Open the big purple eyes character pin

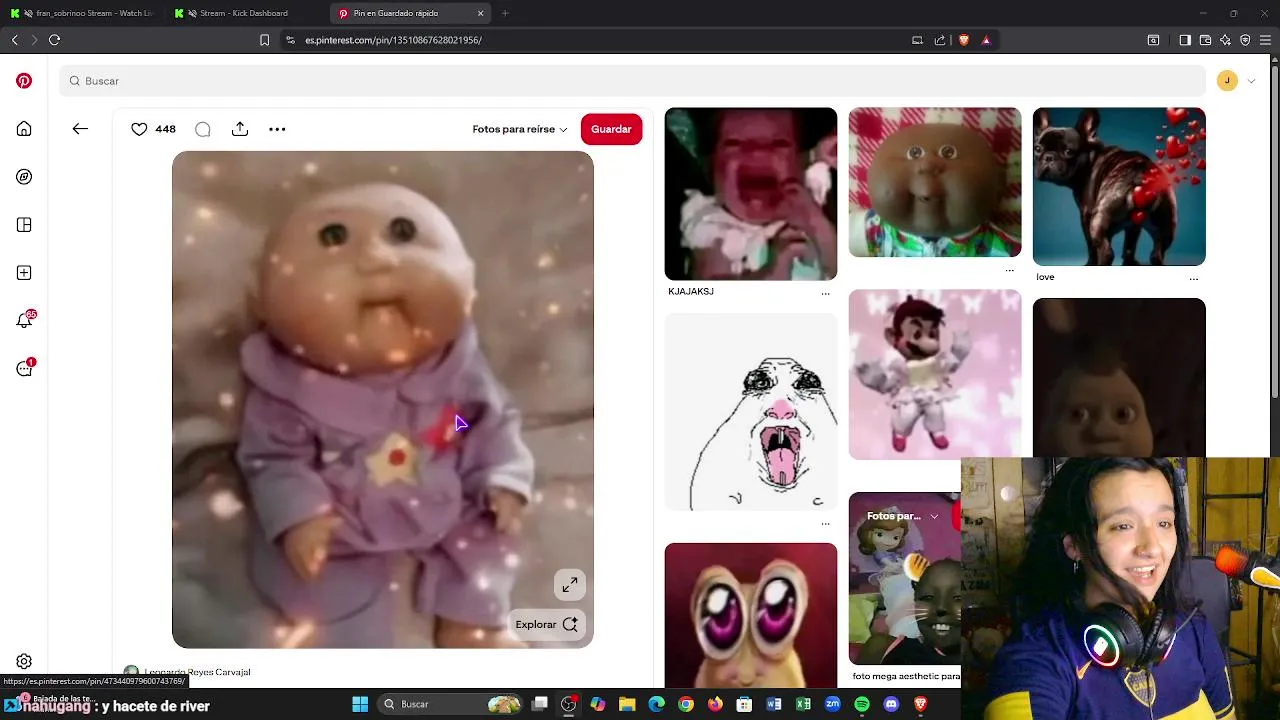[x=751, y=615]
